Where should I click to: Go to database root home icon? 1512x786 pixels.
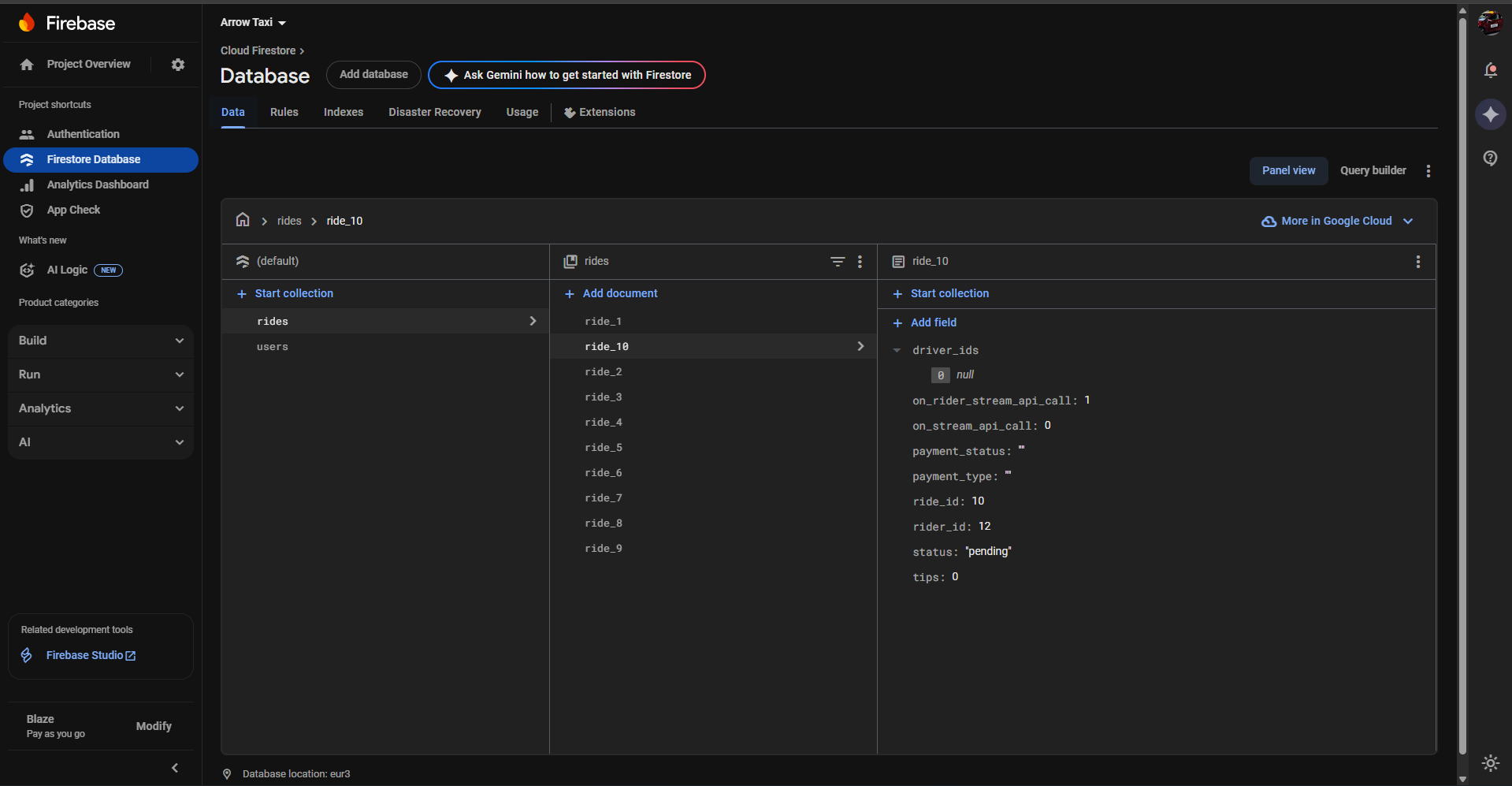pos(243,220)
